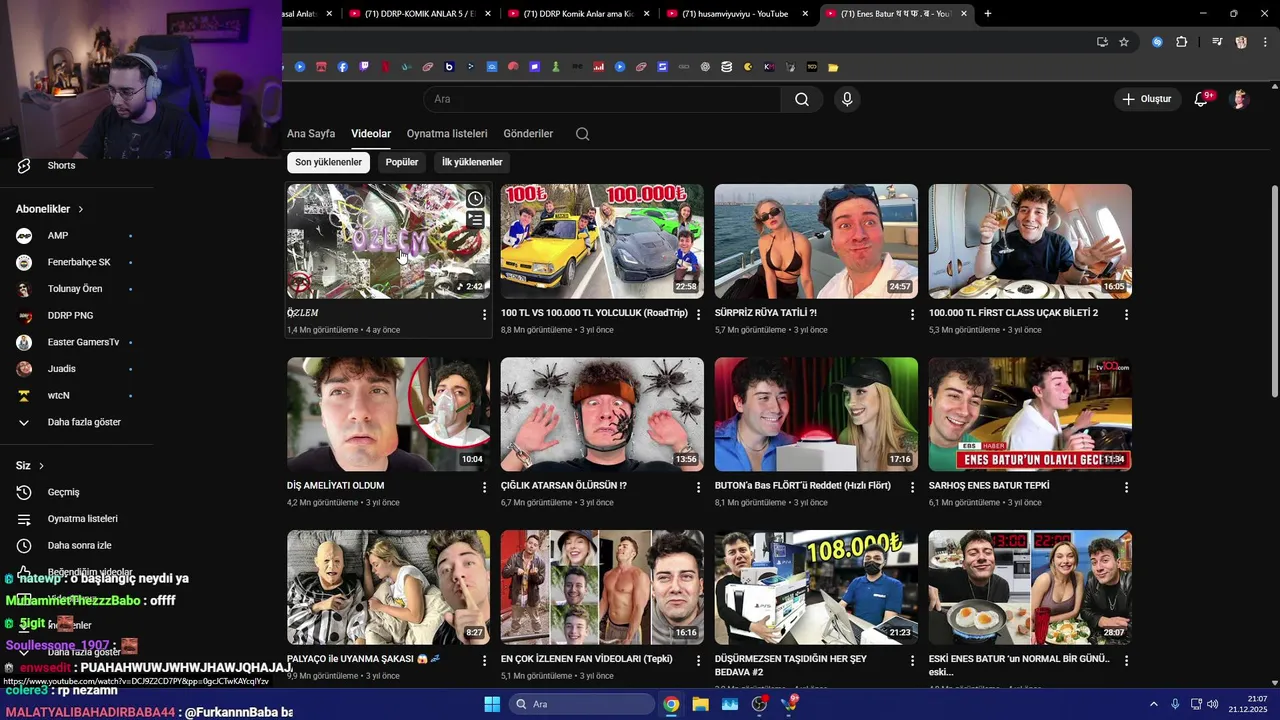Screen dimensions: 1280x720
Task: Select İlk yüklenenler filter chip
Action: pos(472,162)
